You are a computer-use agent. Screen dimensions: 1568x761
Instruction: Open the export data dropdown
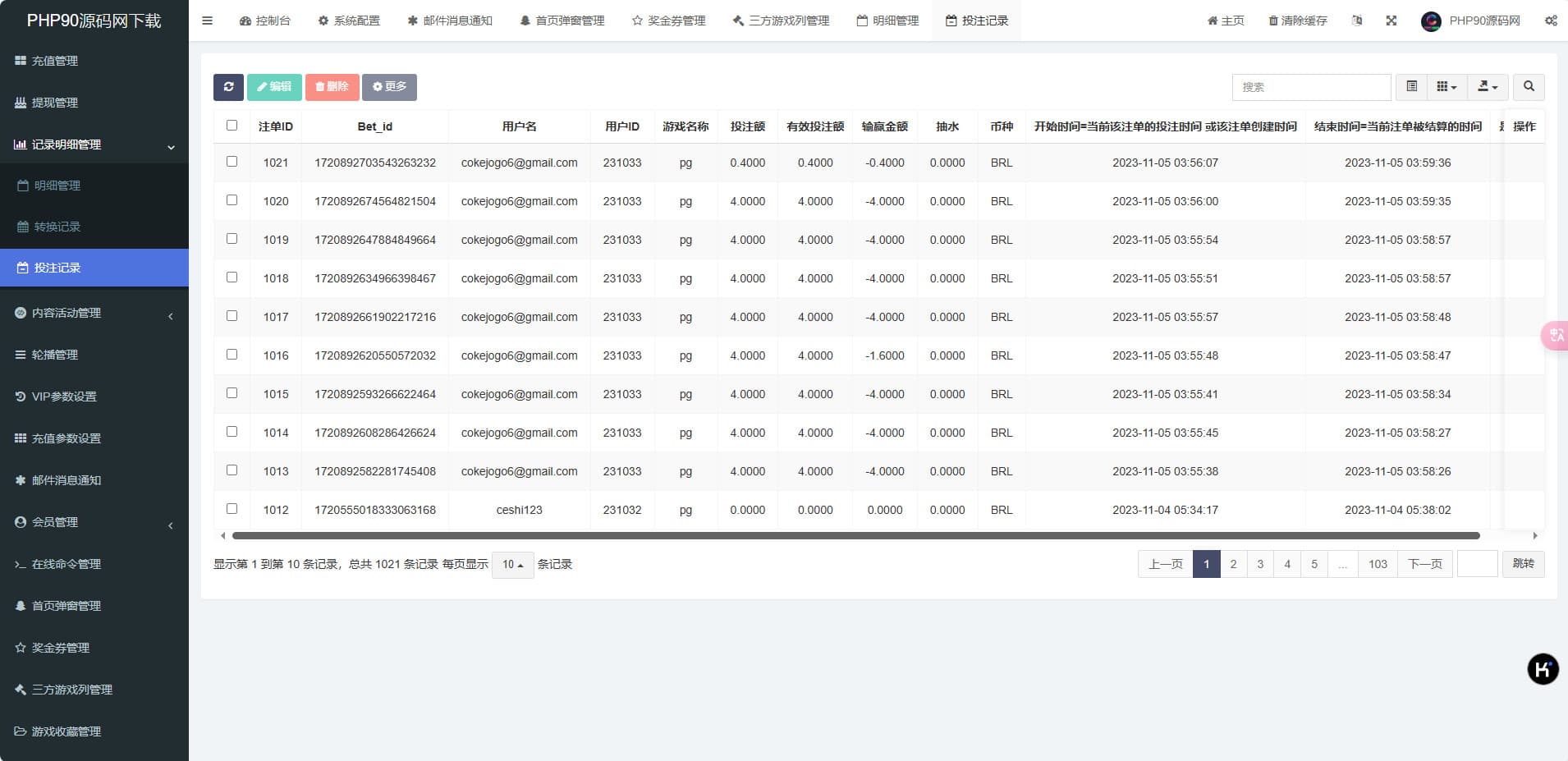click(x=1487, y=86)
